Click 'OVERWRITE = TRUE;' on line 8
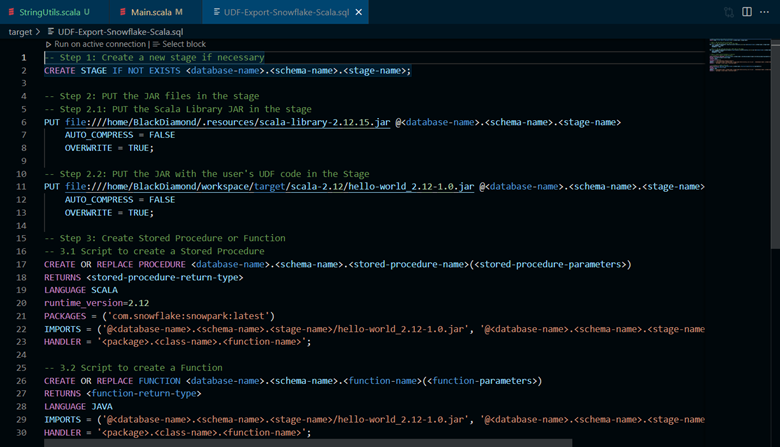Image resolution: width=780 pixels, height=447 pixels. coord(109,148)
